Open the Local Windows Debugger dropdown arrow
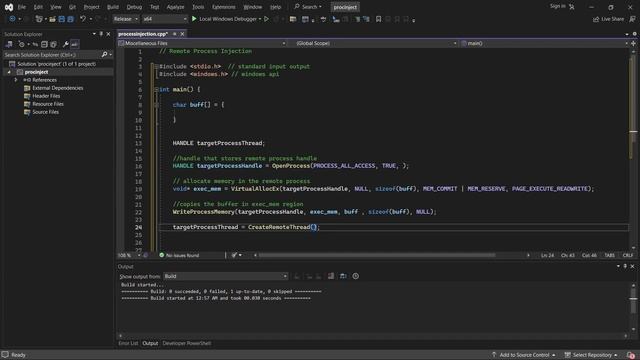This screenshot has height=360, width=640. [260, 19]
